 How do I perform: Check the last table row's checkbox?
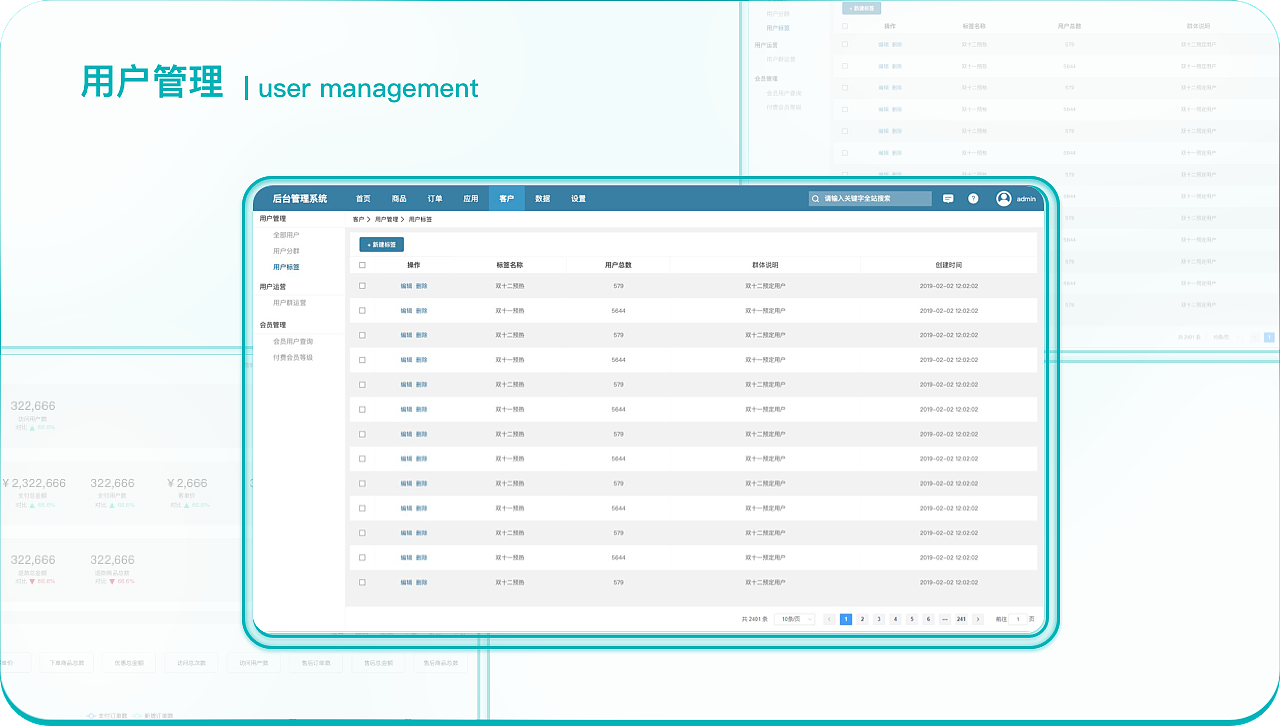coord(362,582)
